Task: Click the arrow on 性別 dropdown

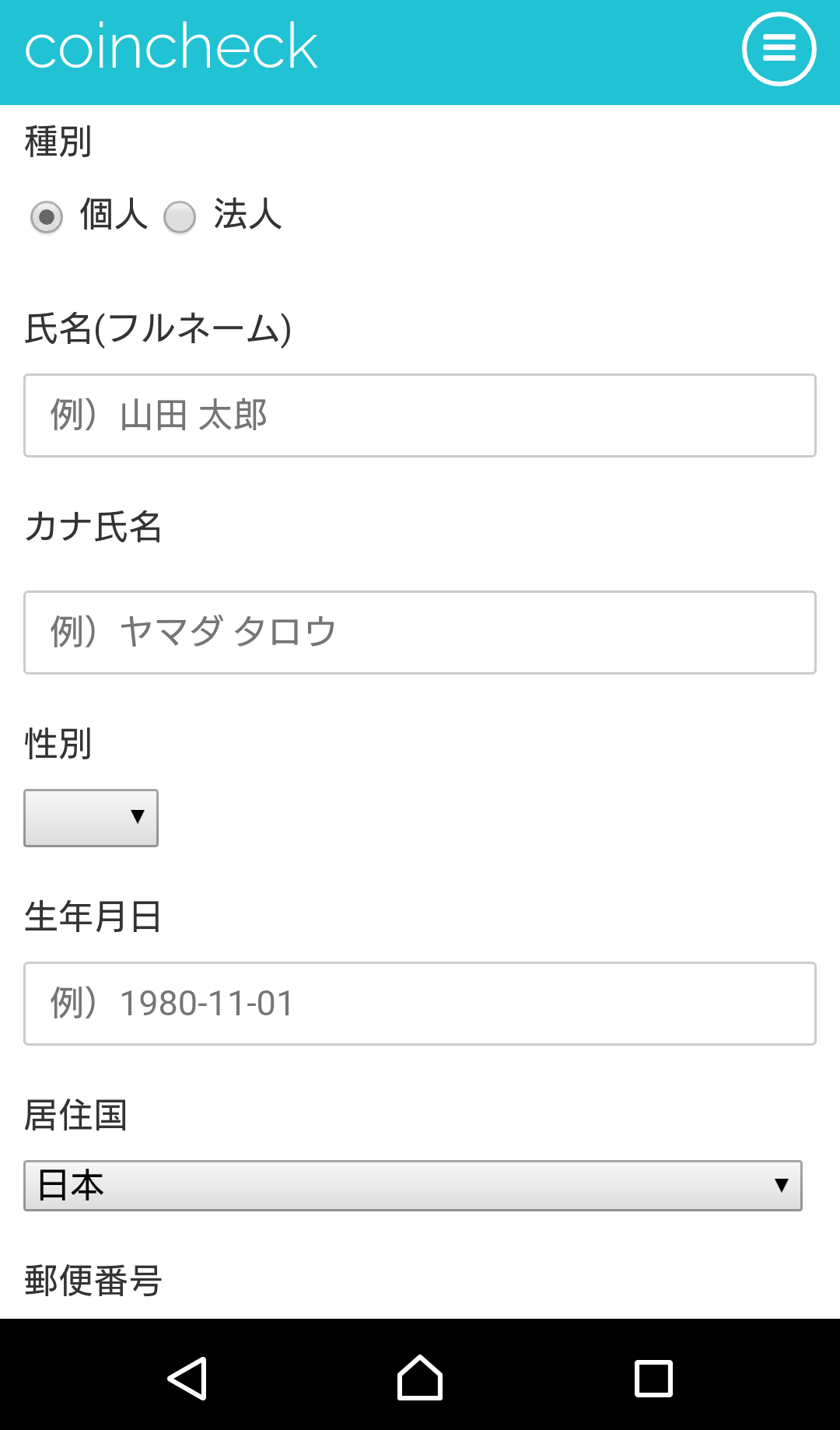Action: pyautogui.click(x=138, y=817)
